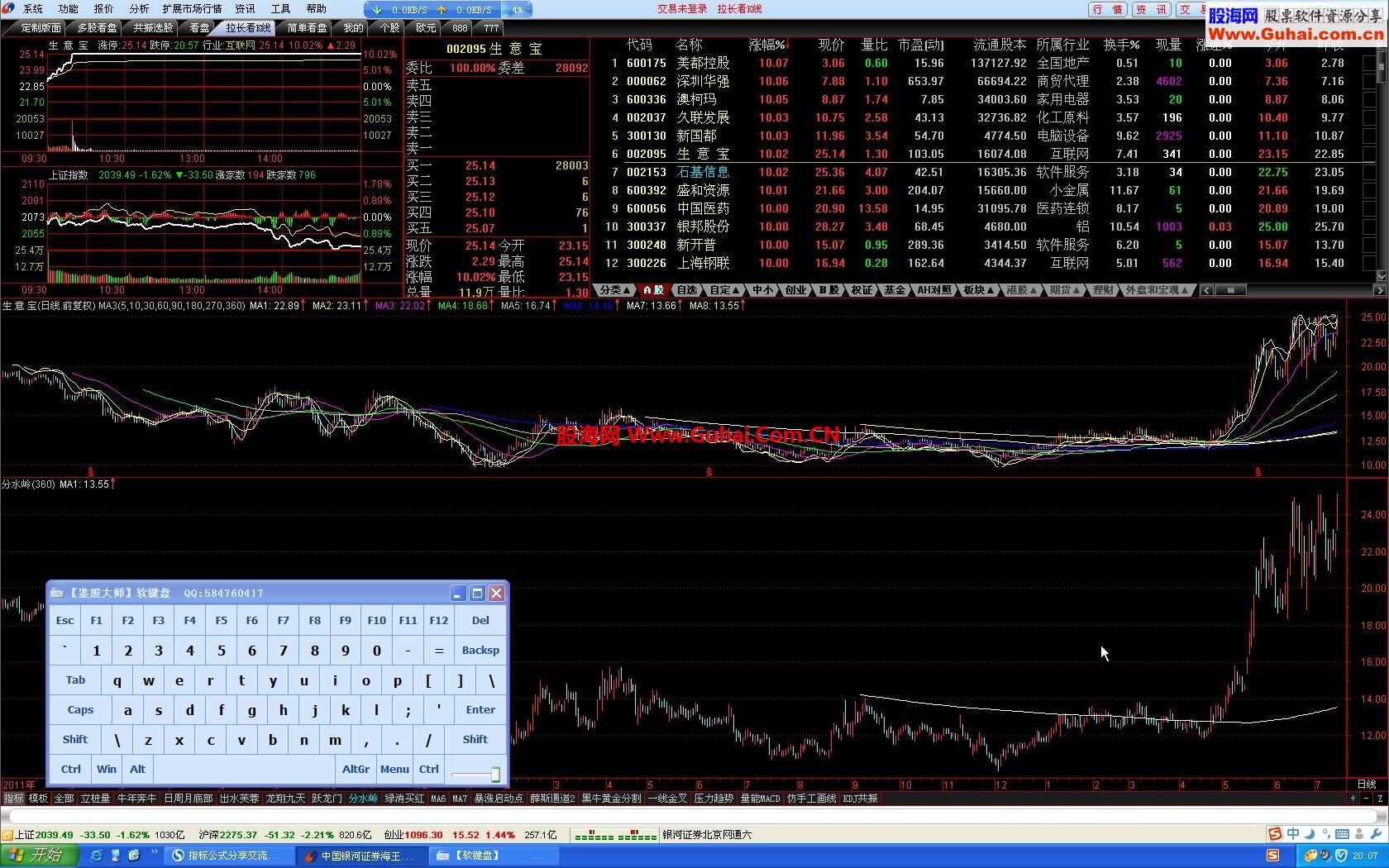The width and height of the screenshot is (1389, 868).
Task: Open the 功能 menu
Action: (69, 9)
